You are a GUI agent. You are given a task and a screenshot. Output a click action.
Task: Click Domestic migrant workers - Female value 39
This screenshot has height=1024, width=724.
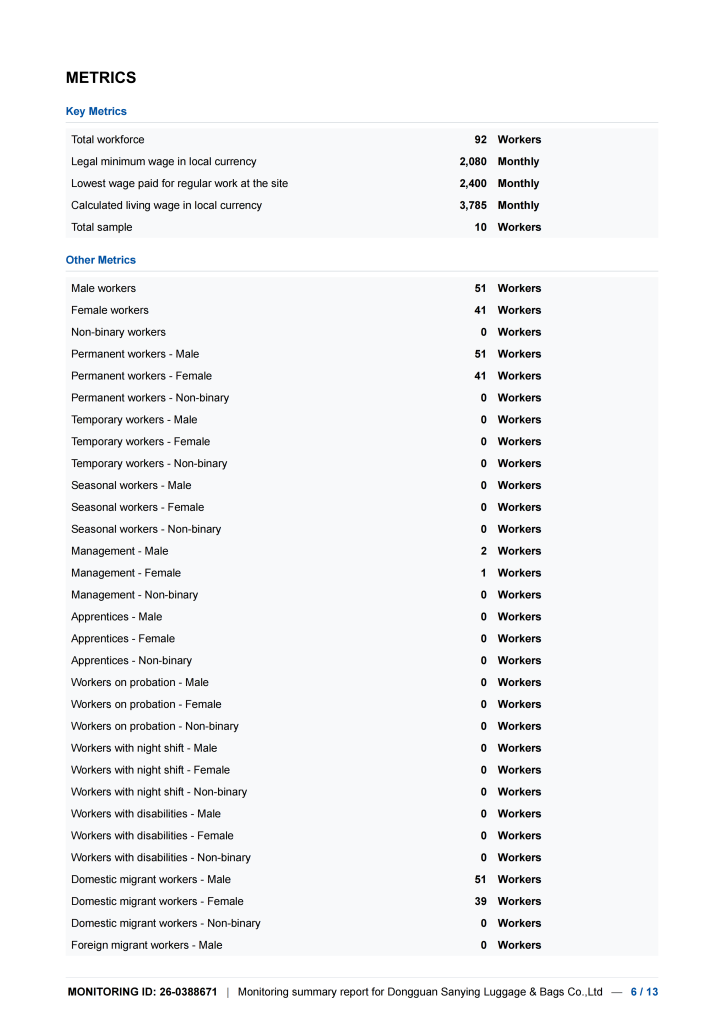pyautogui.click(x=480, y=901)
